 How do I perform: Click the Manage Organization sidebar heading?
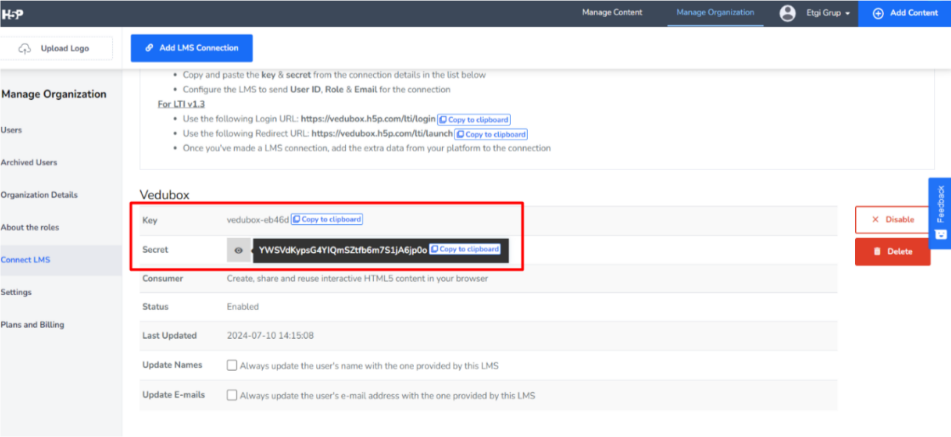[53, 95]
